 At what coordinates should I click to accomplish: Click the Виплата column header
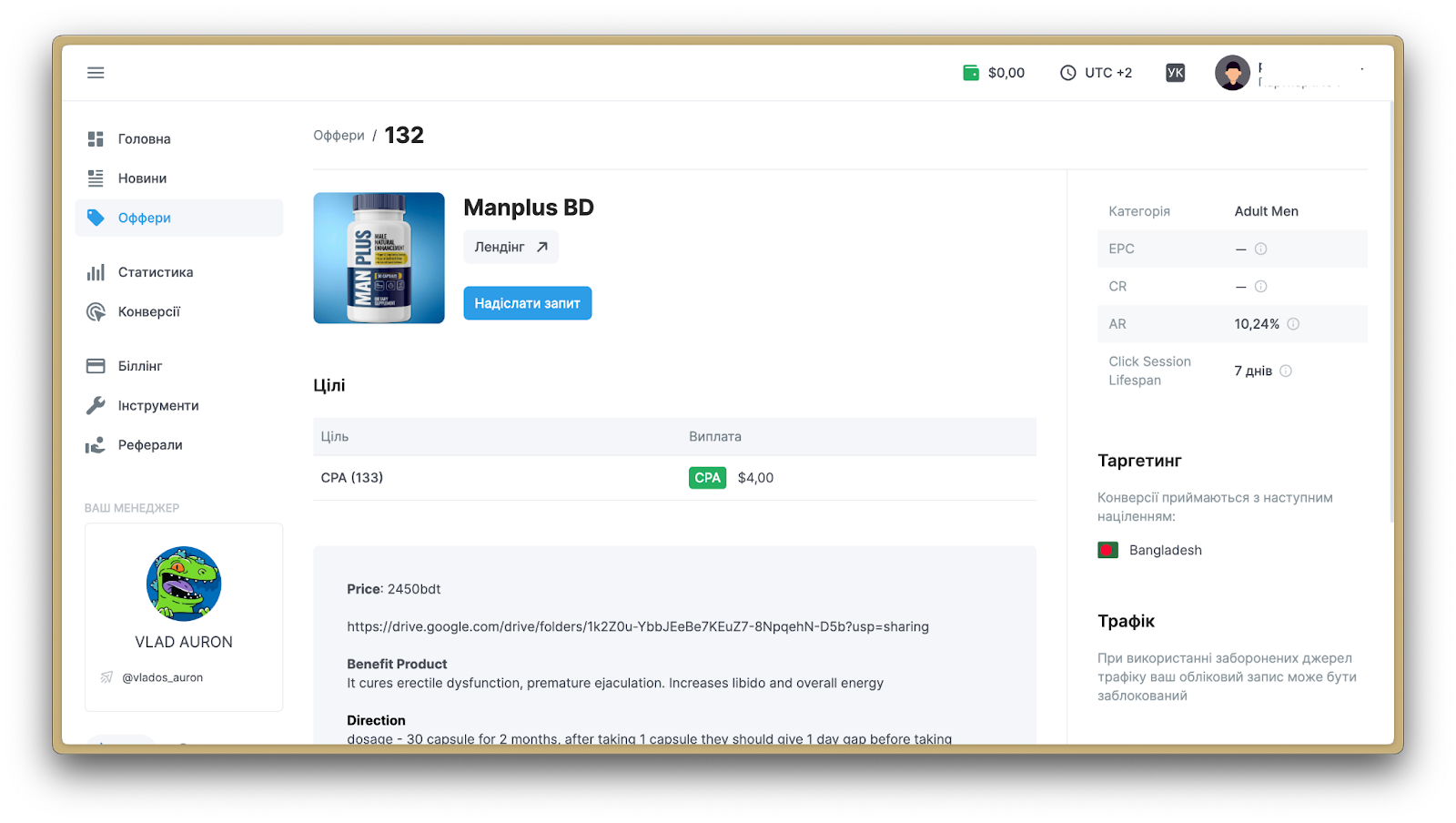[715, 437]
